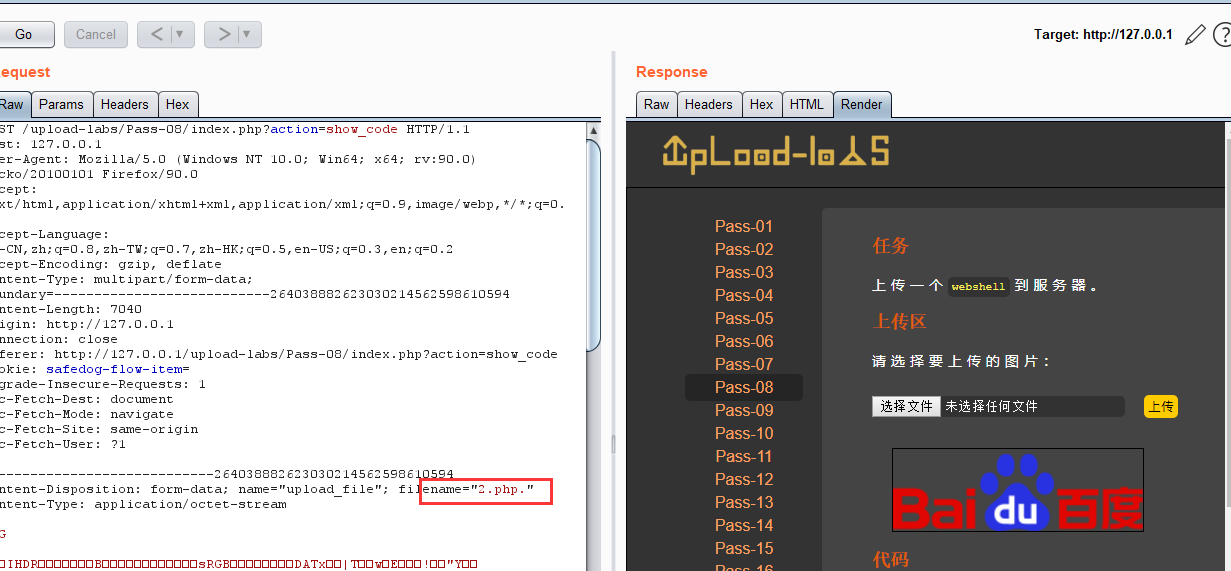Open Pass-13 in the sidebar
1231x571 pixels.
744,502
